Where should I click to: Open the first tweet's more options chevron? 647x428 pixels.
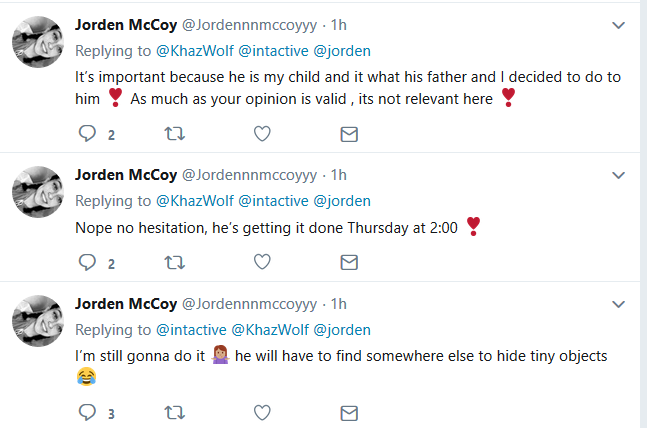(618, 24)
